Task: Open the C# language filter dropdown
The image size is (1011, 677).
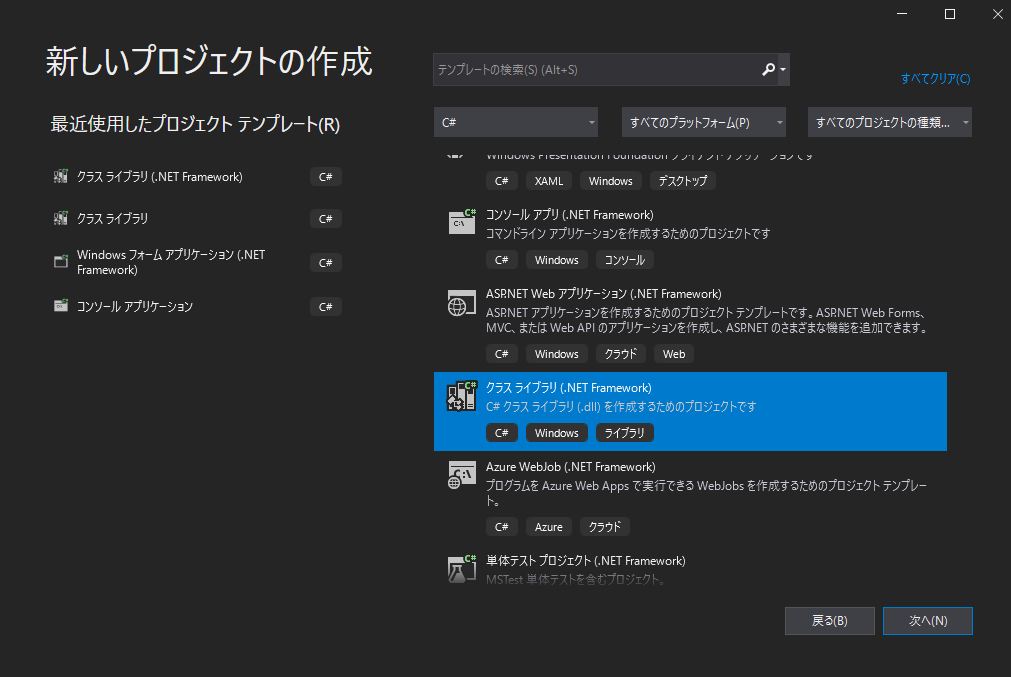Action: [x=515, y=121]
